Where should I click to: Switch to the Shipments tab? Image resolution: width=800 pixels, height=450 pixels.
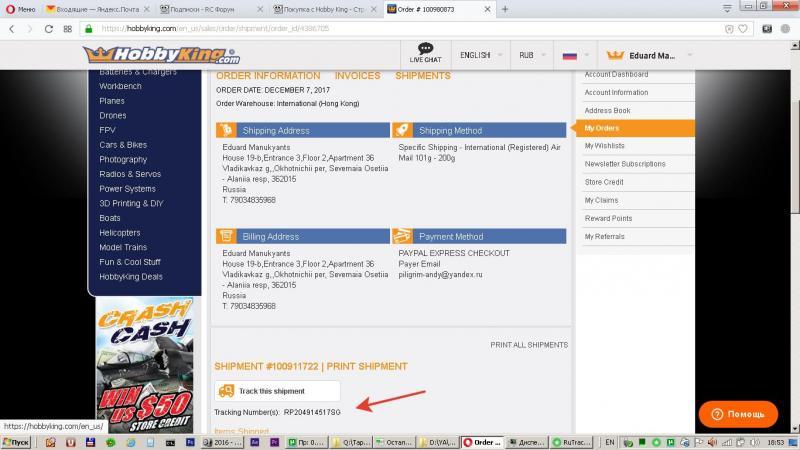click(422, 76)
